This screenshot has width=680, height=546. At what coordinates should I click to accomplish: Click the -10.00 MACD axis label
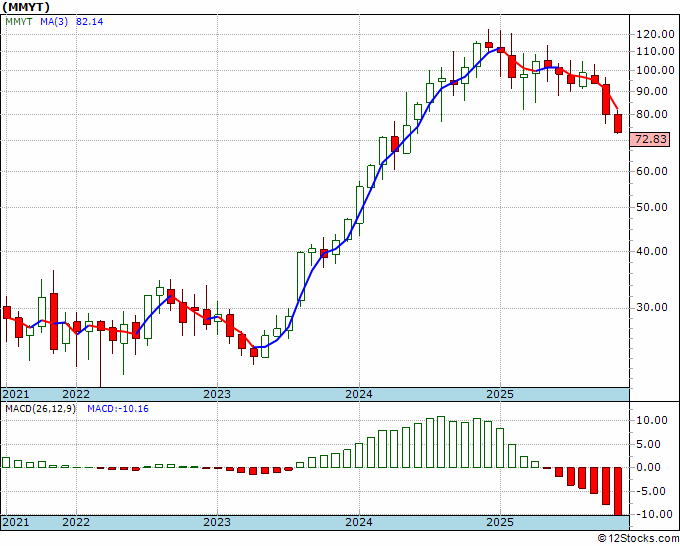[x=651, y=514]
